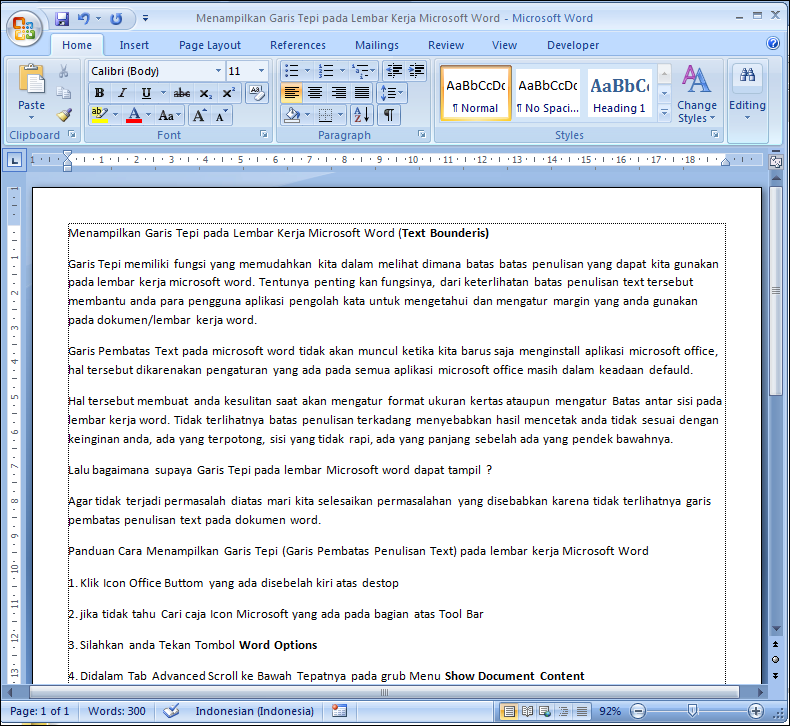Select Browse Object circle on scrollbar
The width and height of the screenshot is (790, 726).
point(775,659)
